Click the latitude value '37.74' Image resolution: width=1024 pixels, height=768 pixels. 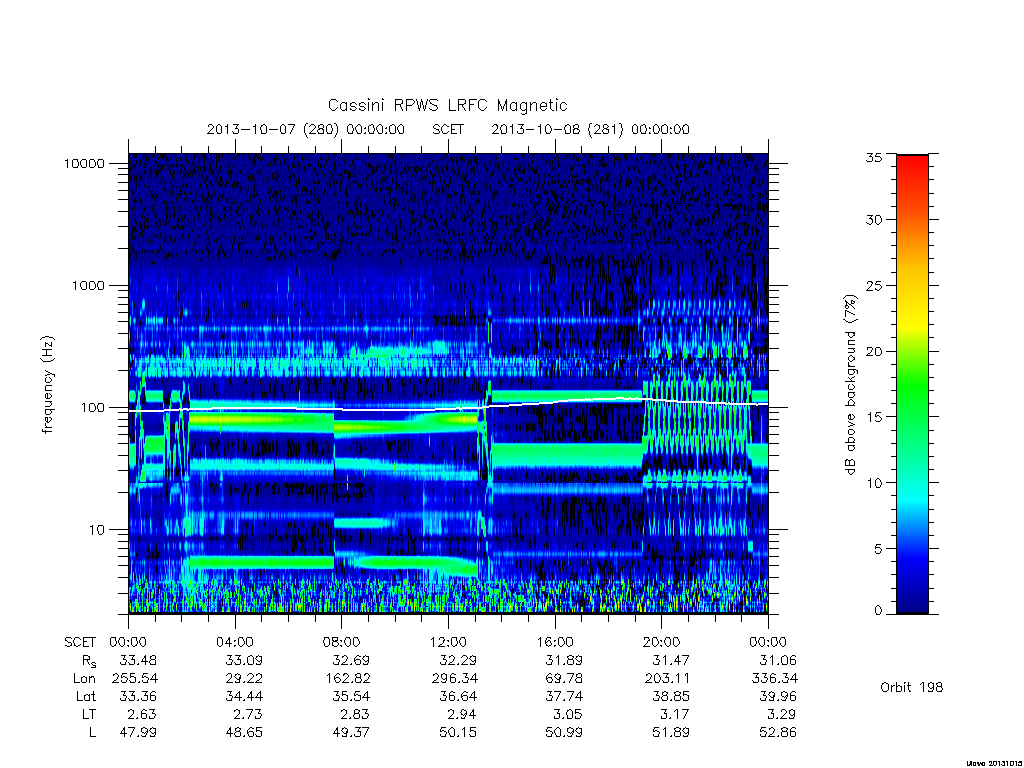point(565,696)
